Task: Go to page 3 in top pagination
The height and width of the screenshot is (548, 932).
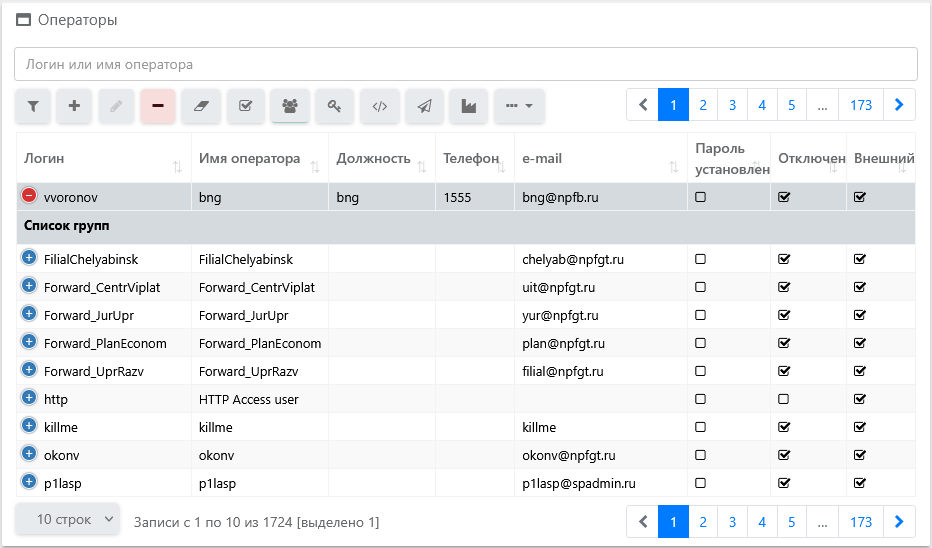Action: 732,105
